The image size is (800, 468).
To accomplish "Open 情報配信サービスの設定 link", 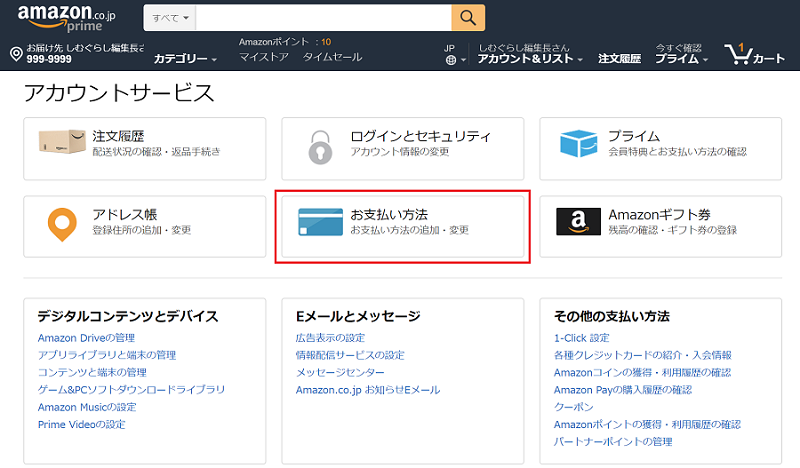I will 350,355.
